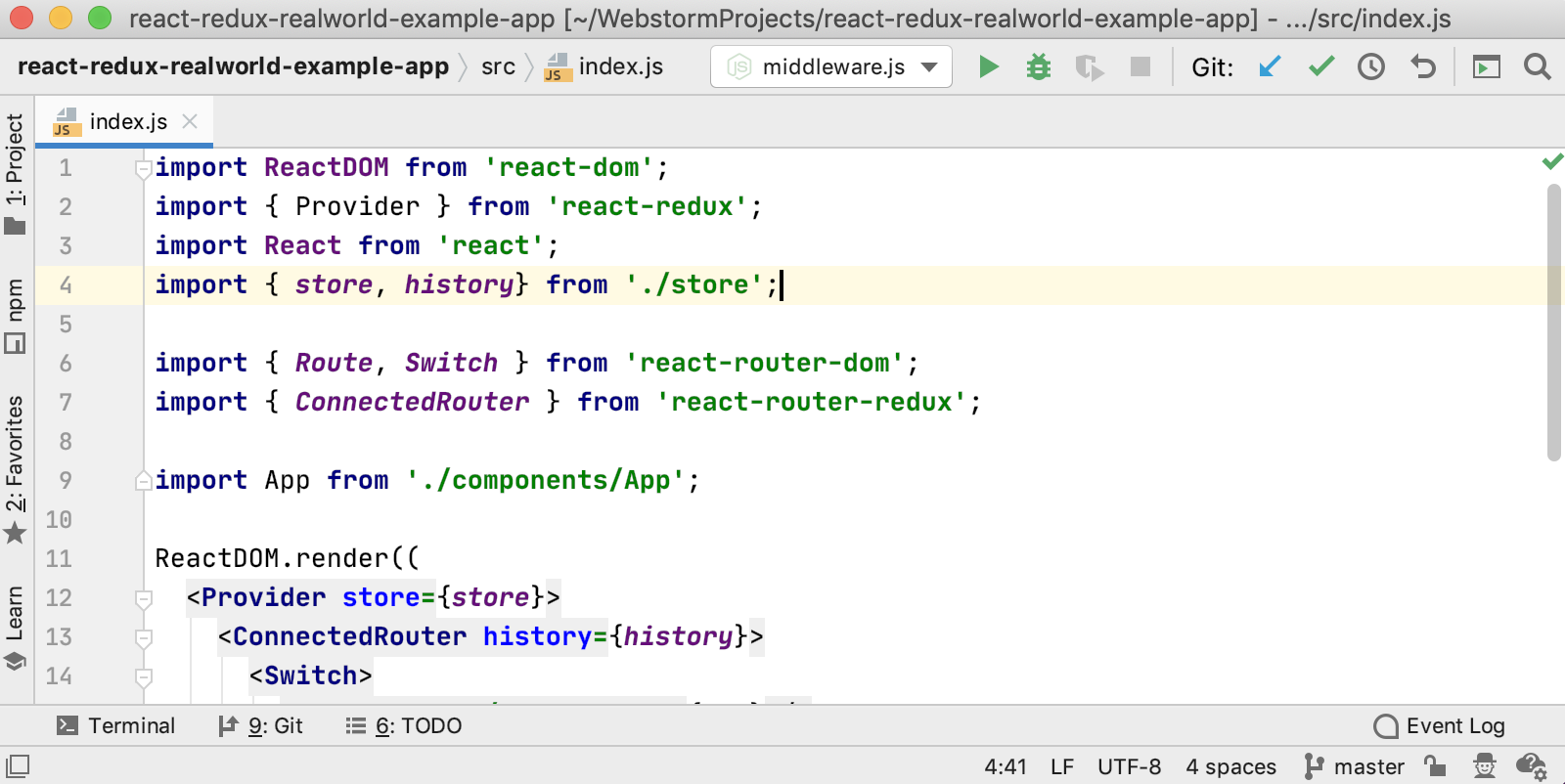The height and width of the screenshot is (784, 1565).
Task: Click 'react-router-dom' string on line 6
Action: tap(765, 363)
